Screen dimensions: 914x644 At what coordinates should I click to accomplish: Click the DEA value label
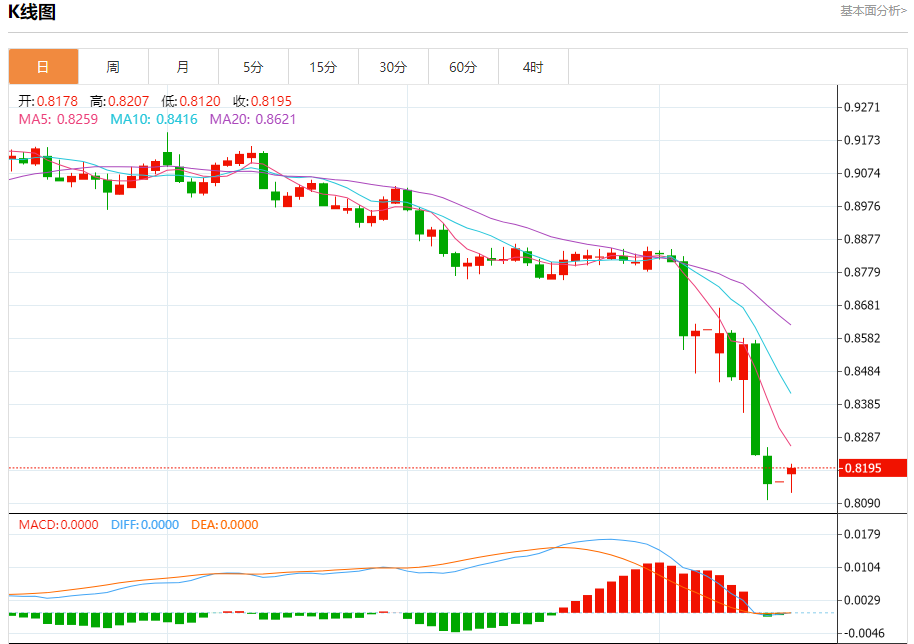click(224, 525)
